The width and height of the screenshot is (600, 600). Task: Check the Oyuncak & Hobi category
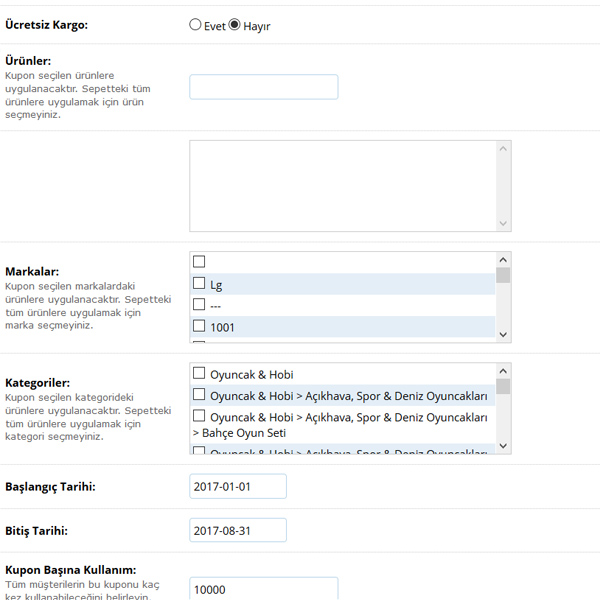[x=199, y=374]
